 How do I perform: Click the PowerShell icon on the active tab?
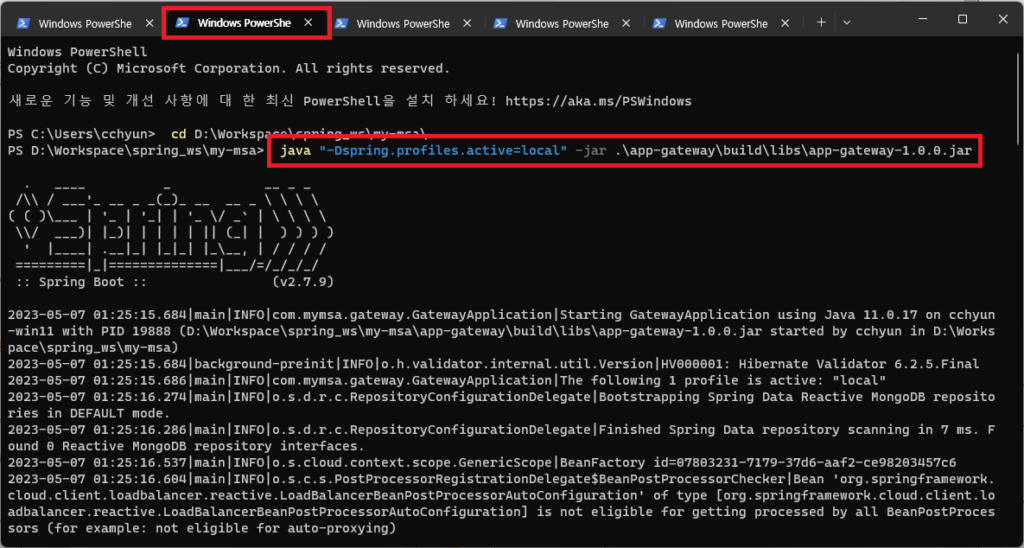pos(183,23)
